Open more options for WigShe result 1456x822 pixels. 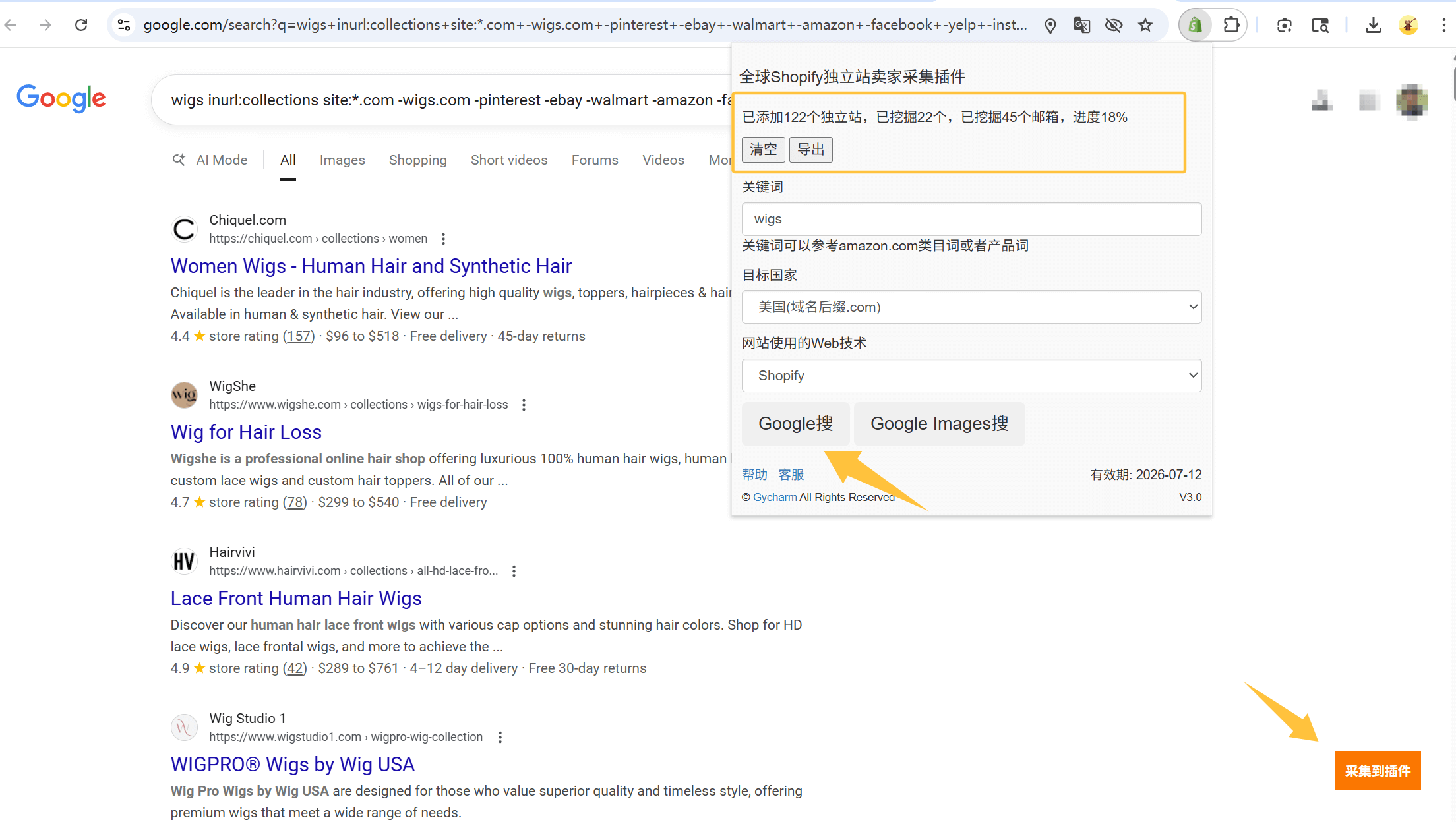tap(524, 405)
